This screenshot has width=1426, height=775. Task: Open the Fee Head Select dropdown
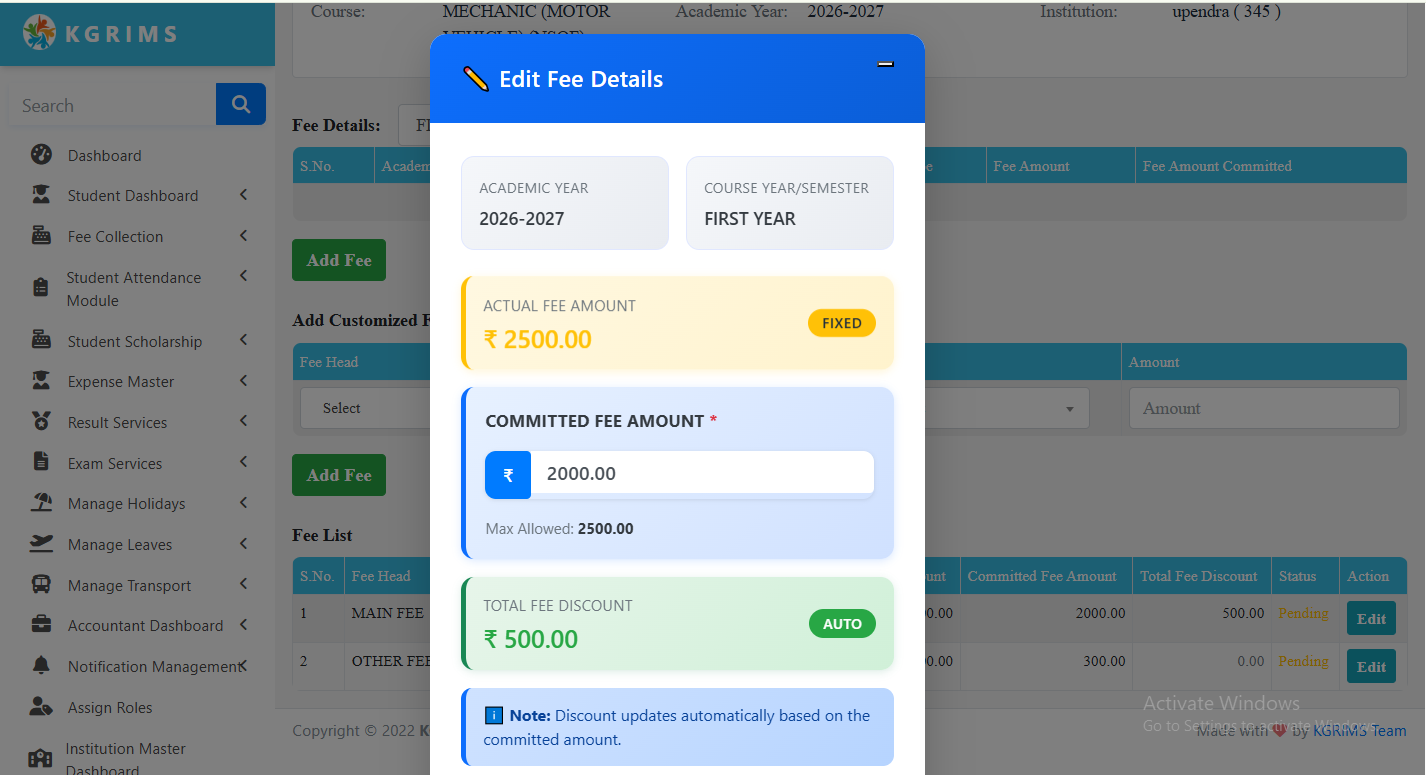click(x=366, y=408)
